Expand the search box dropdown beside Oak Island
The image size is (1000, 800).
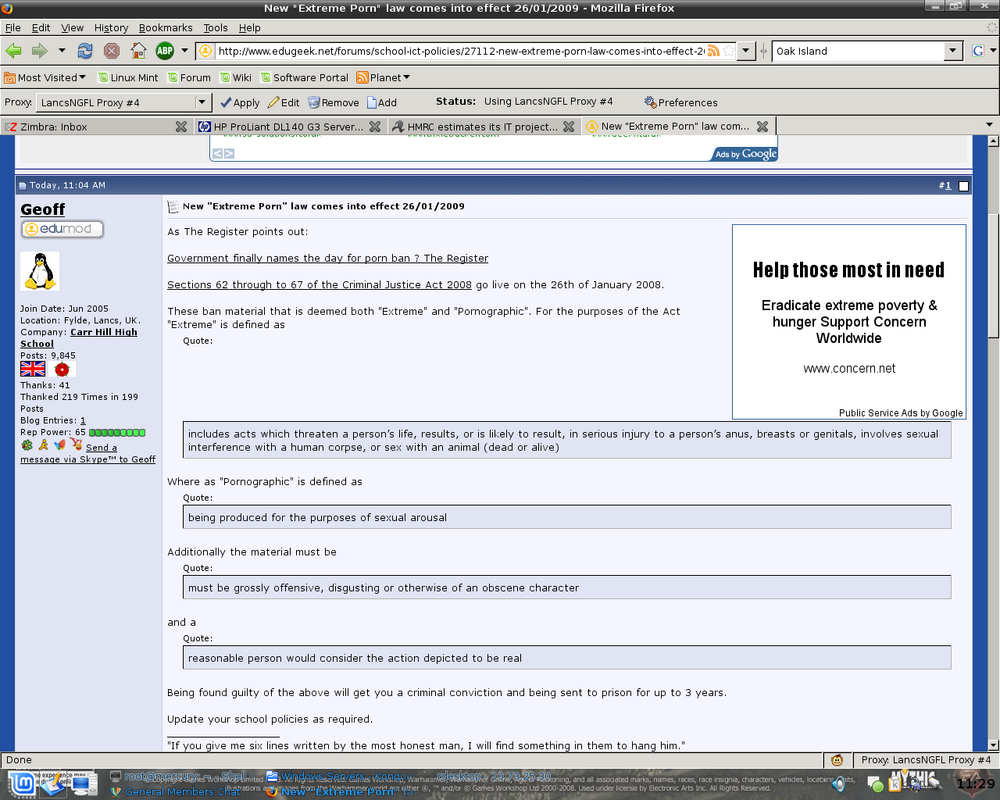click(953, 51)
